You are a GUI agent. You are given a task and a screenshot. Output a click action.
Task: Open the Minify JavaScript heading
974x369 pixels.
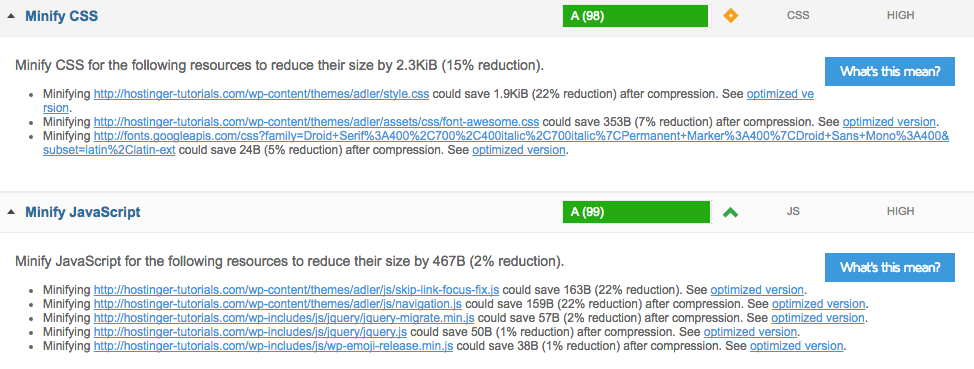click(83, 212)
